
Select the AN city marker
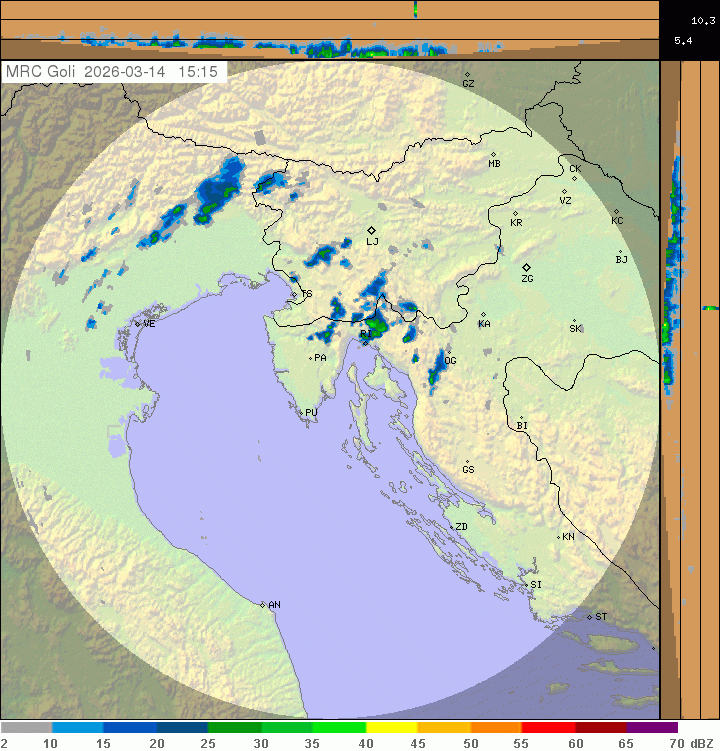pyautogui.click(x=263, y=604)
